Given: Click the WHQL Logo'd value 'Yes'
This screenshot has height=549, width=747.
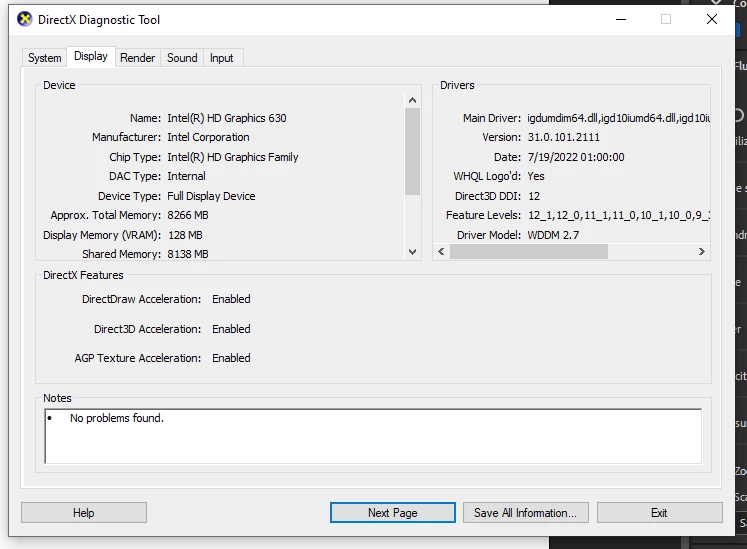Looking at the screenshot, I should (x=536, y=176).
